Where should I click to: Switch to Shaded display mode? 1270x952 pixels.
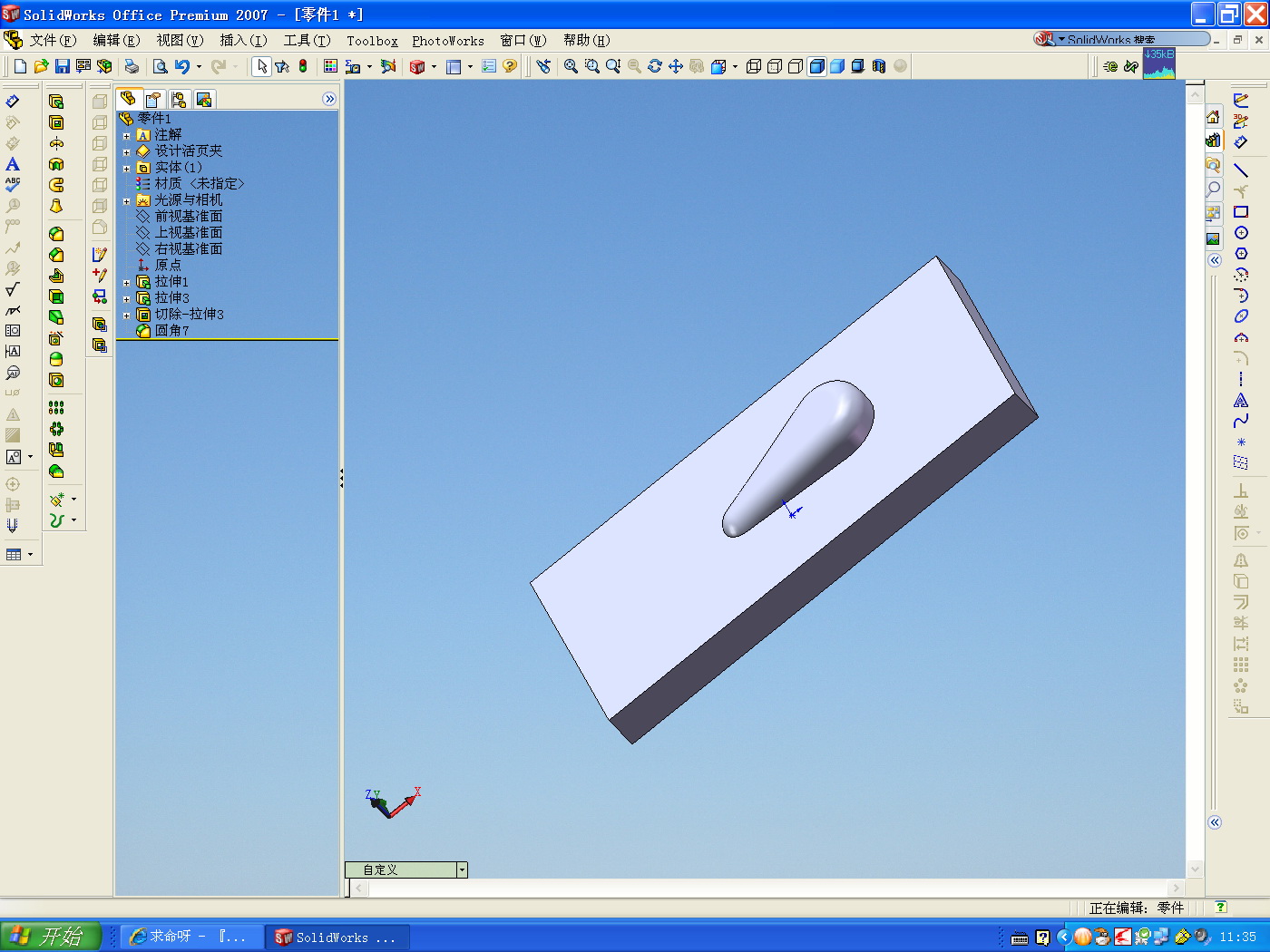[837, 66]
